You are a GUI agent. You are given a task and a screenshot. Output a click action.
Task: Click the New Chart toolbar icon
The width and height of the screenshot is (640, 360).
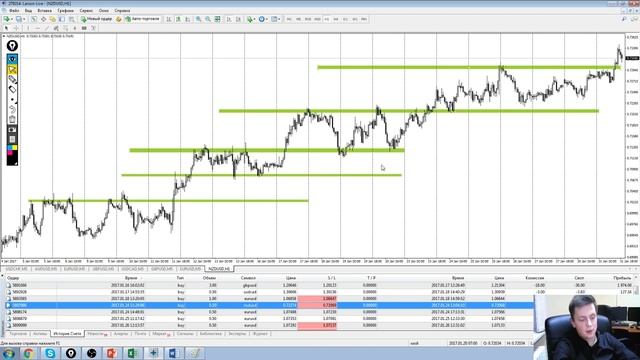click(x=6, y=19)
